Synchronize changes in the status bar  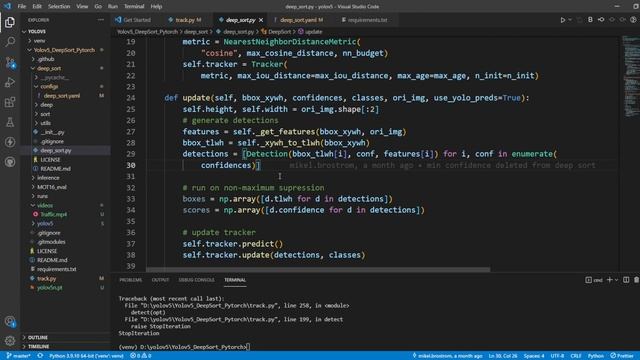click(40, 356)
